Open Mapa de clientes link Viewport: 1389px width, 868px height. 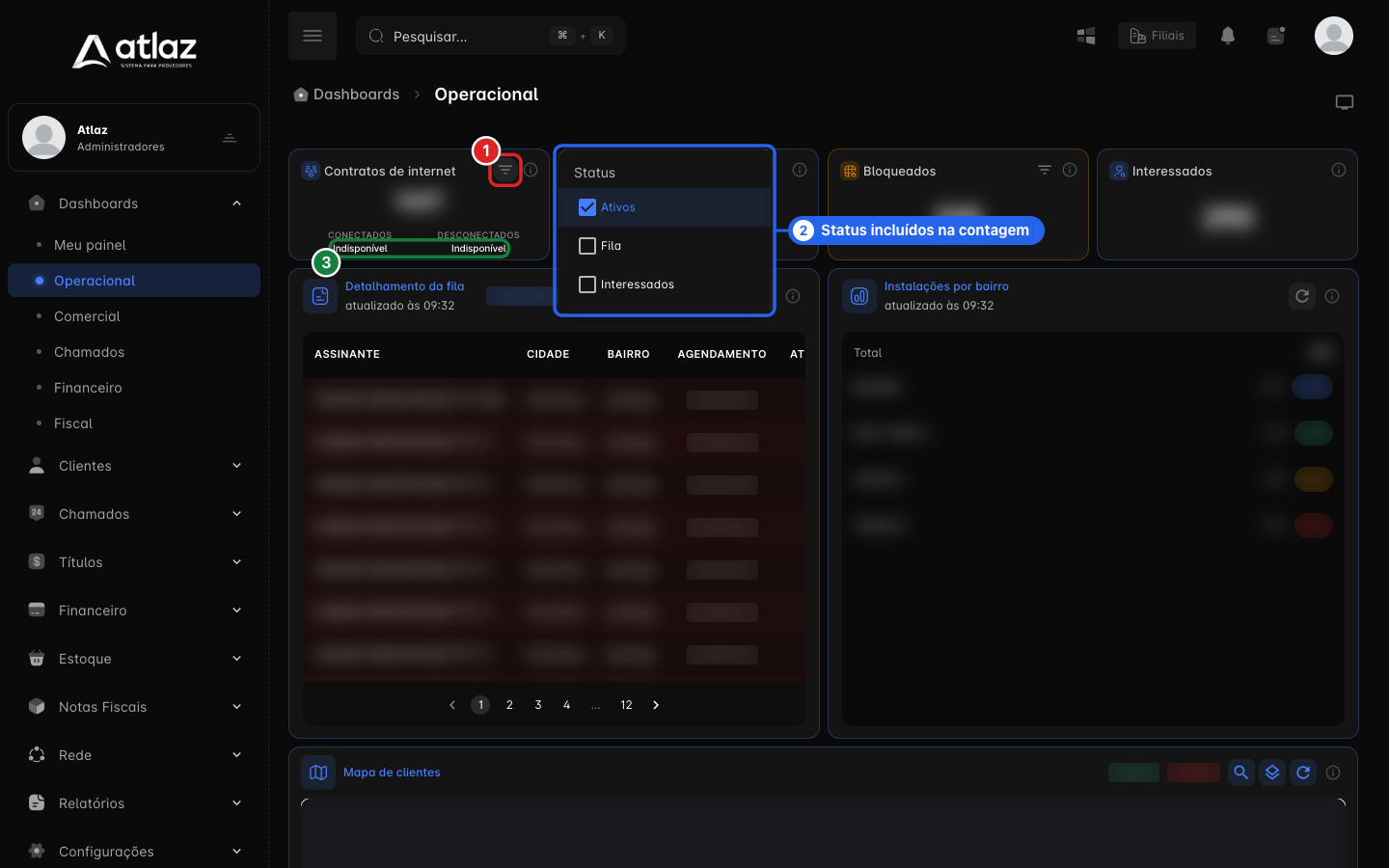[392, 773]
